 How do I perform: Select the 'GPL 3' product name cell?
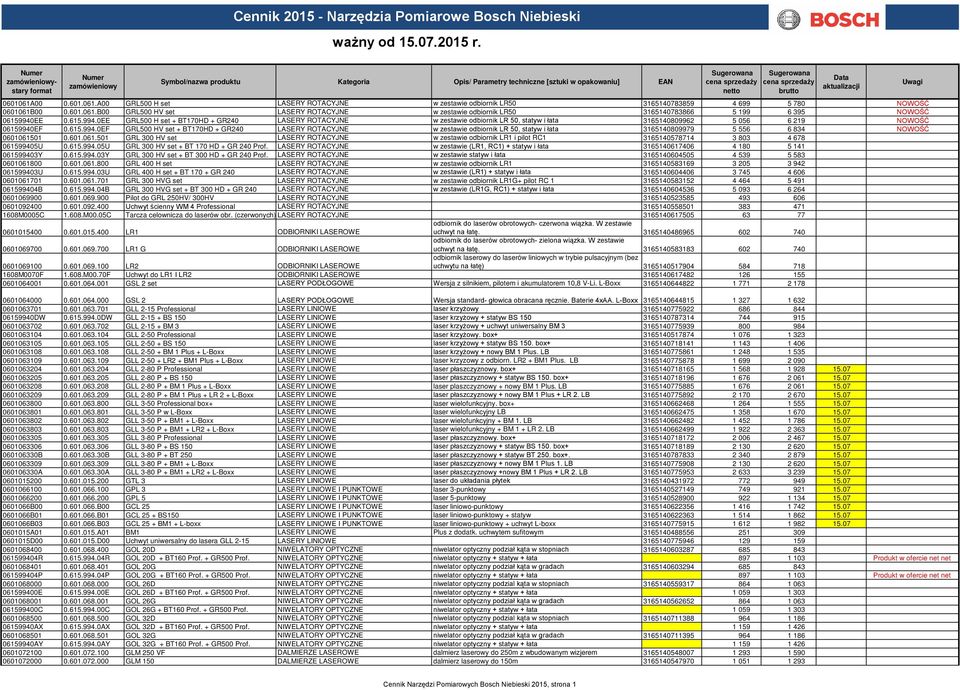[x=200, y=489]
